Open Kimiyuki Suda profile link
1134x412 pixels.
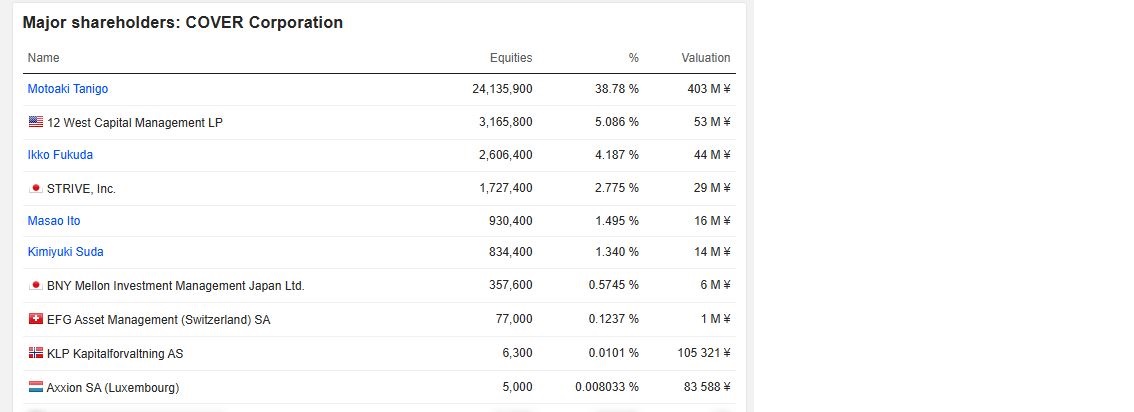click(66, 252)
